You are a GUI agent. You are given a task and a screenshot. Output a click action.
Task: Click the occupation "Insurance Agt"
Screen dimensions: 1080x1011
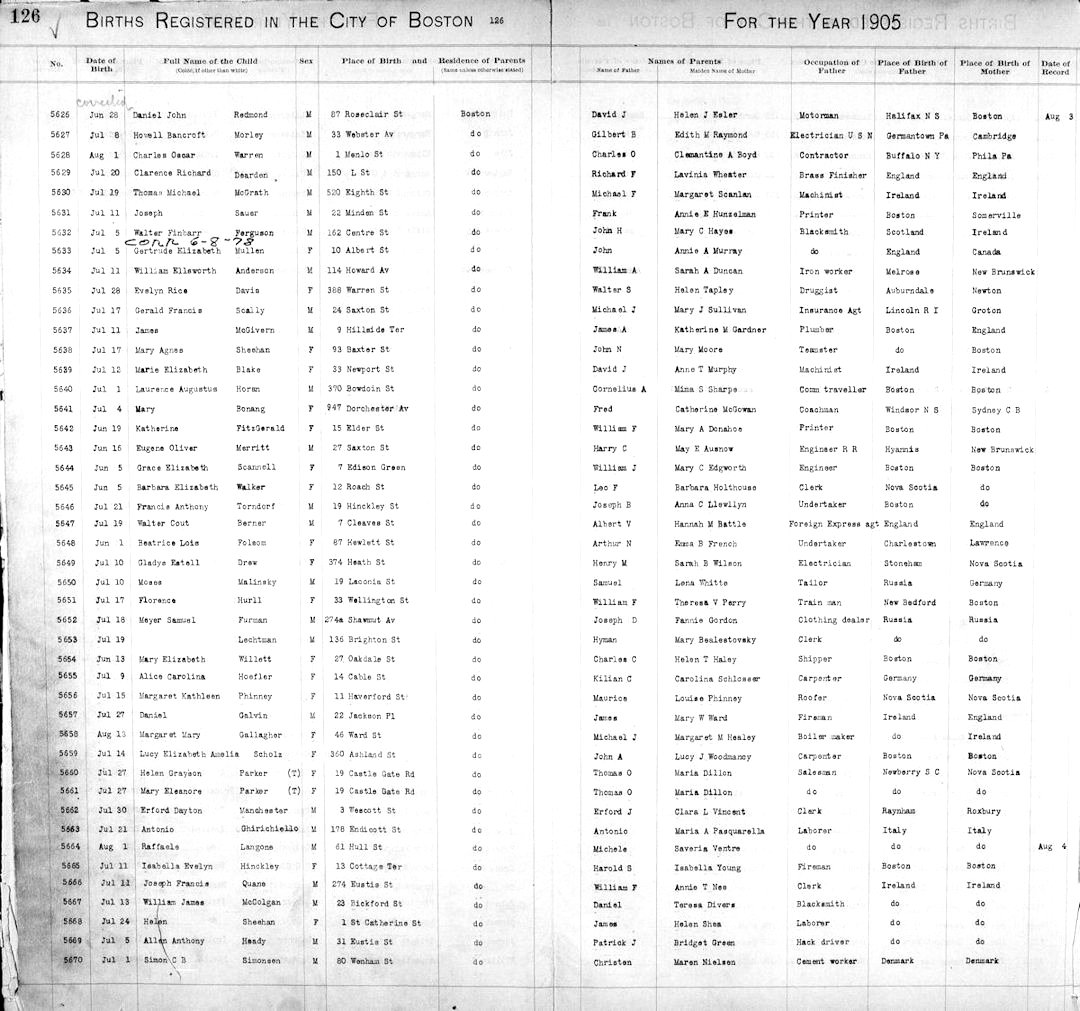(831, 310)
